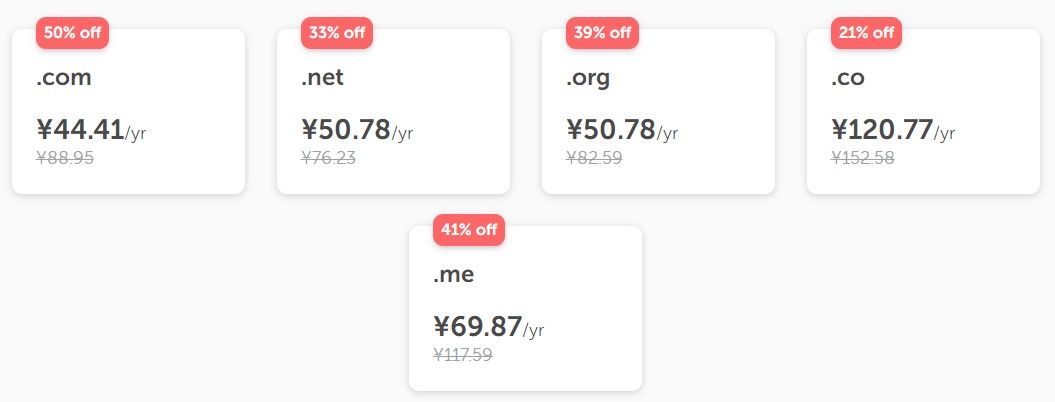
Task: Click the crossed-out ¥88.95 price
Action: pyautogui.click(x=65, y=157)
